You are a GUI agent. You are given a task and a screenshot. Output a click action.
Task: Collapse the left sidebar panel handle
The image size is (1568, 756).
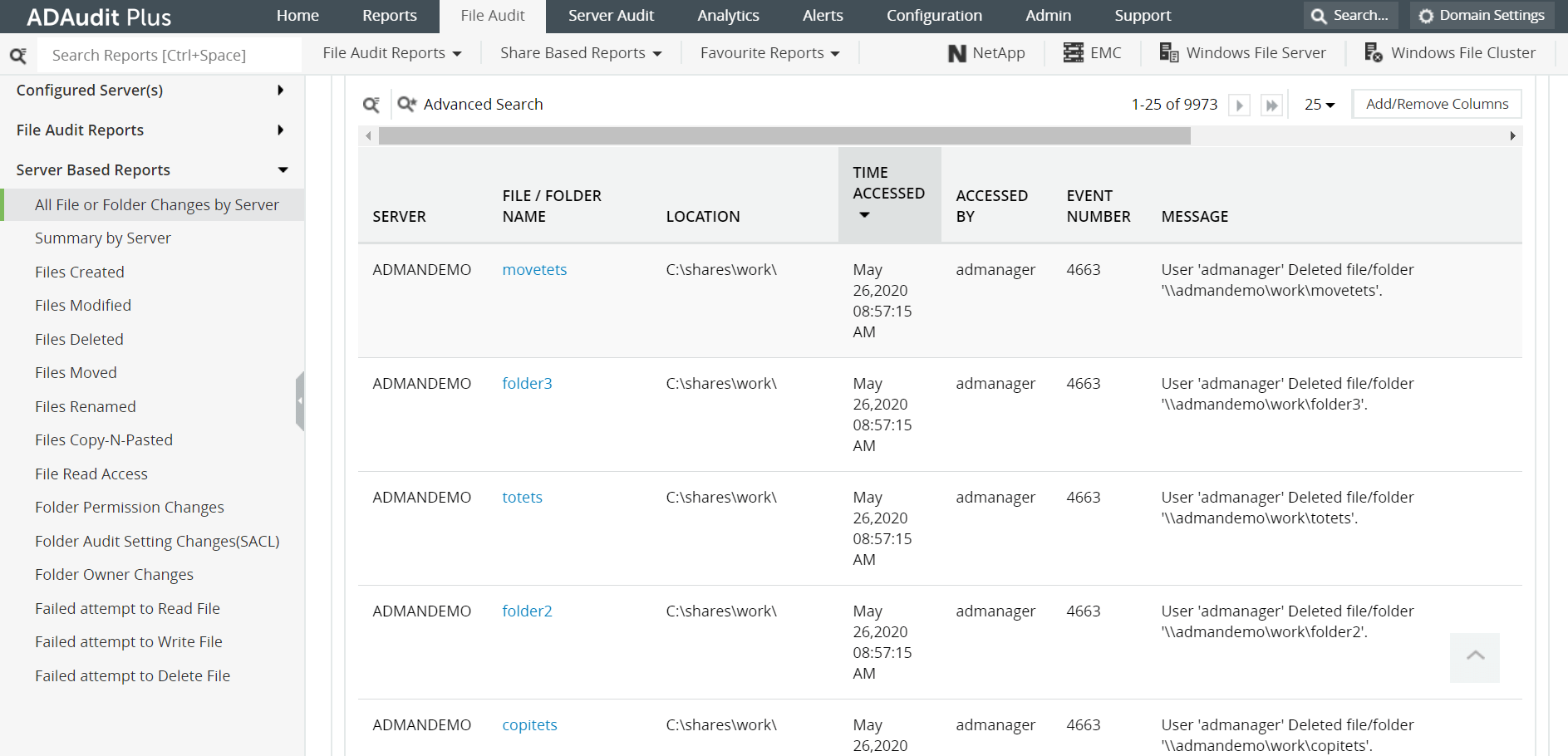pos(300,401)
